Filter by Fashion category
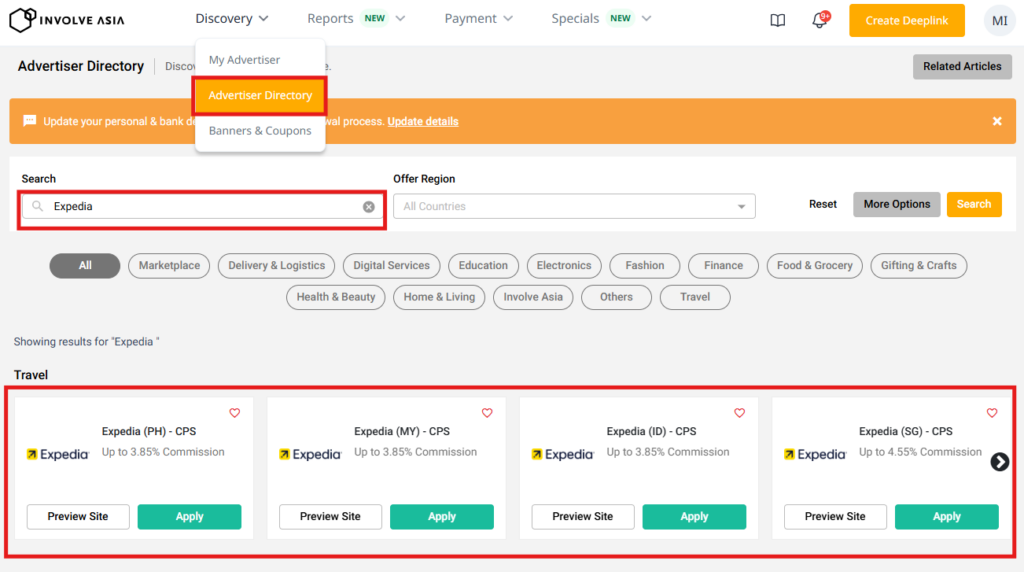Screen dimensions: 1024x572 (x=645, y=266)
